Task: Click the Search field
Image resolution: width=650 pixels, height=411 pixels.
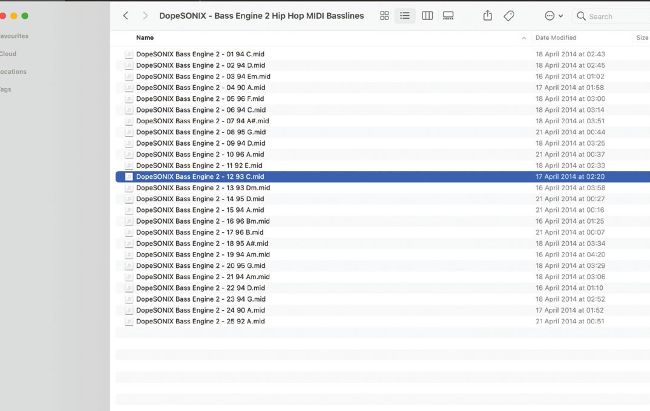Action: point(613,16)
